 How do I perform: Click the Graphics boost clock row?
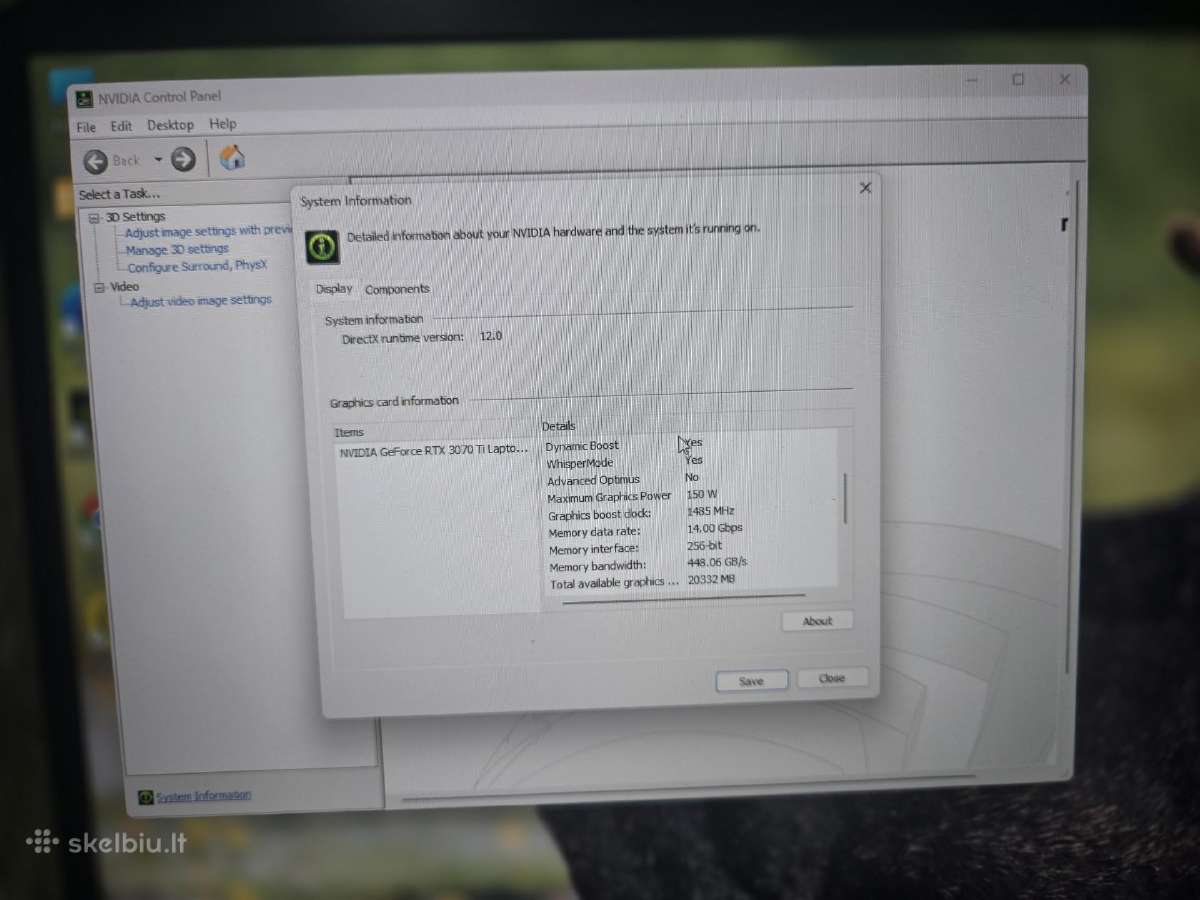pyautogui.click(x=642, y=513)
